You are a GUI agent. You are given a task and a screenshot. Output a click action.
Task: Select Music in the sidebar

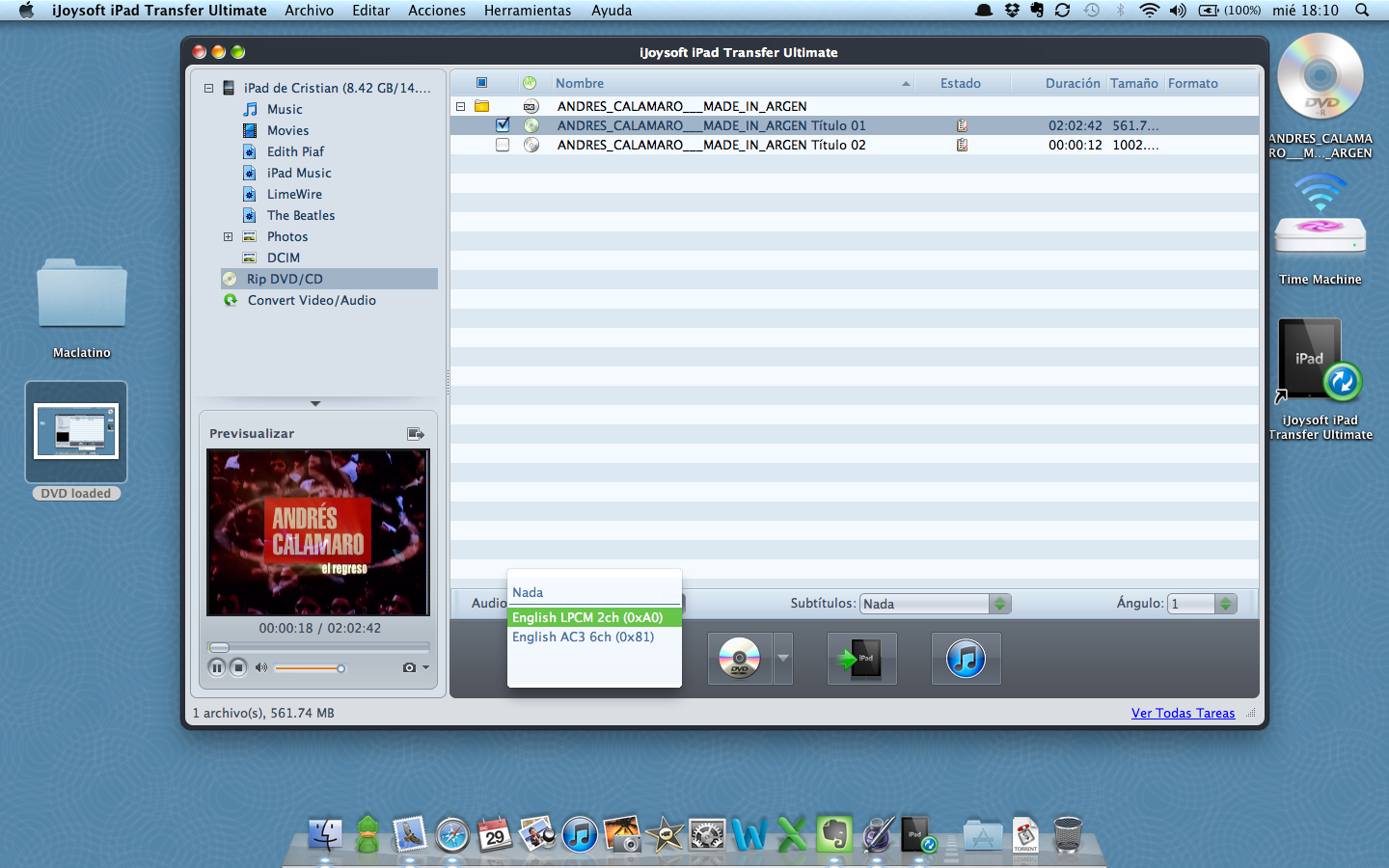pos(285,109)
